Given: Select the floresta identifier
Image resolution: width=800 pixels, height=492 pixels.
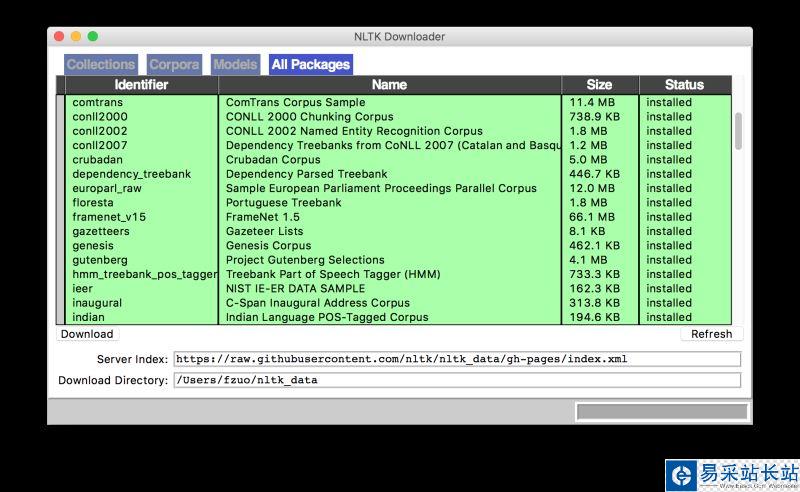Looking at the screenshot, I should point(93,202).
